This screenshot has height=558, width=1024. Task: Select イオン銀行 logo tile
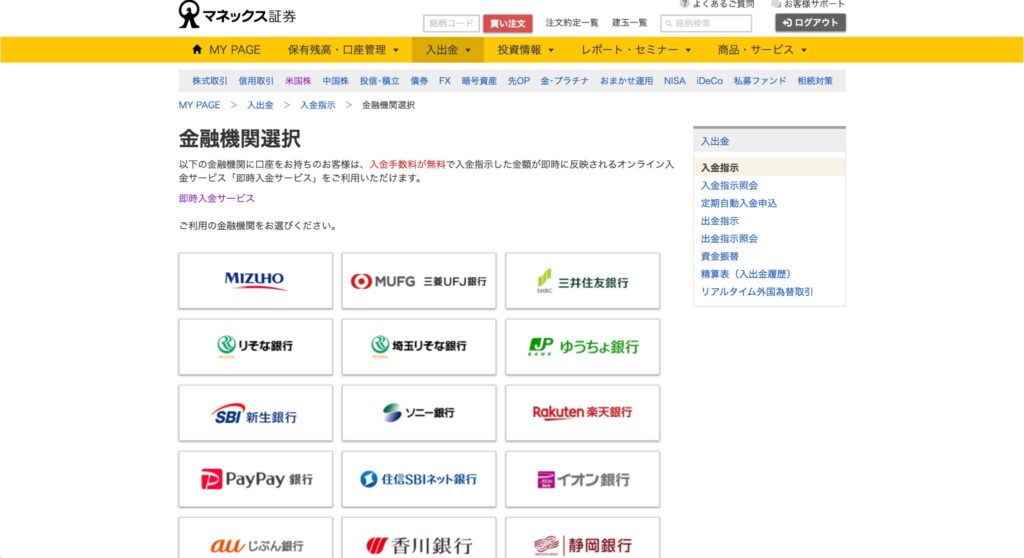coord(582,479)
